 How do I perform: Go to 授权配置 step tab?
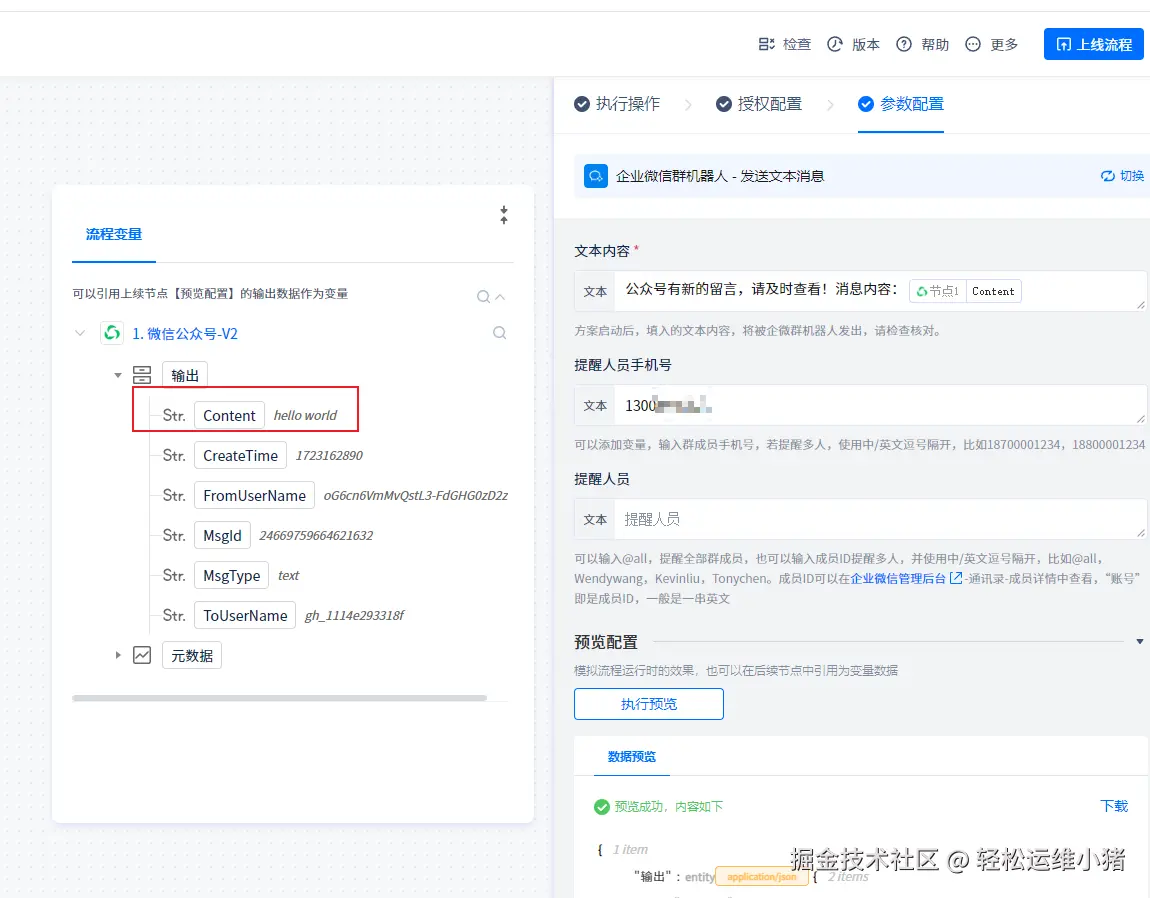(759, 103)
